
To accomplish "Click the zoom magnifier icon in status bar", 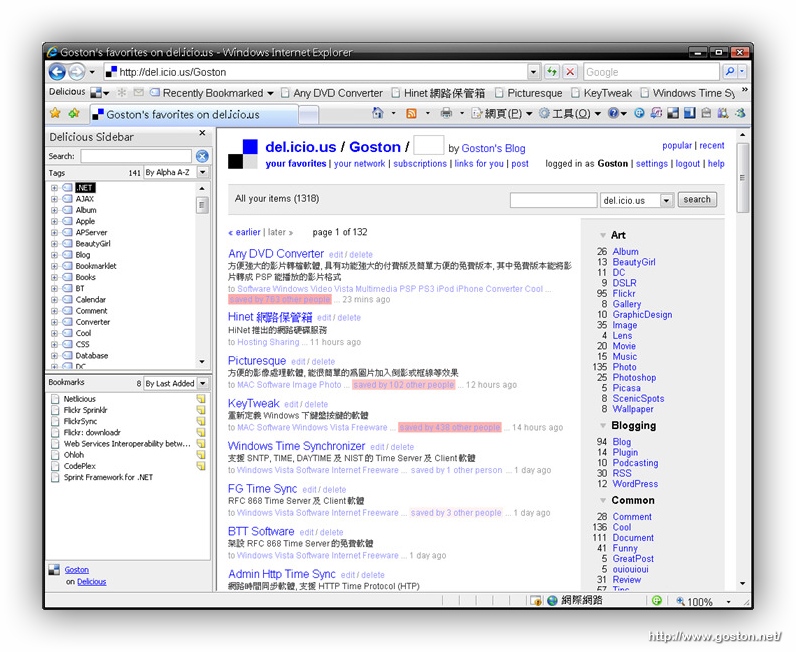I will point(680,602).
